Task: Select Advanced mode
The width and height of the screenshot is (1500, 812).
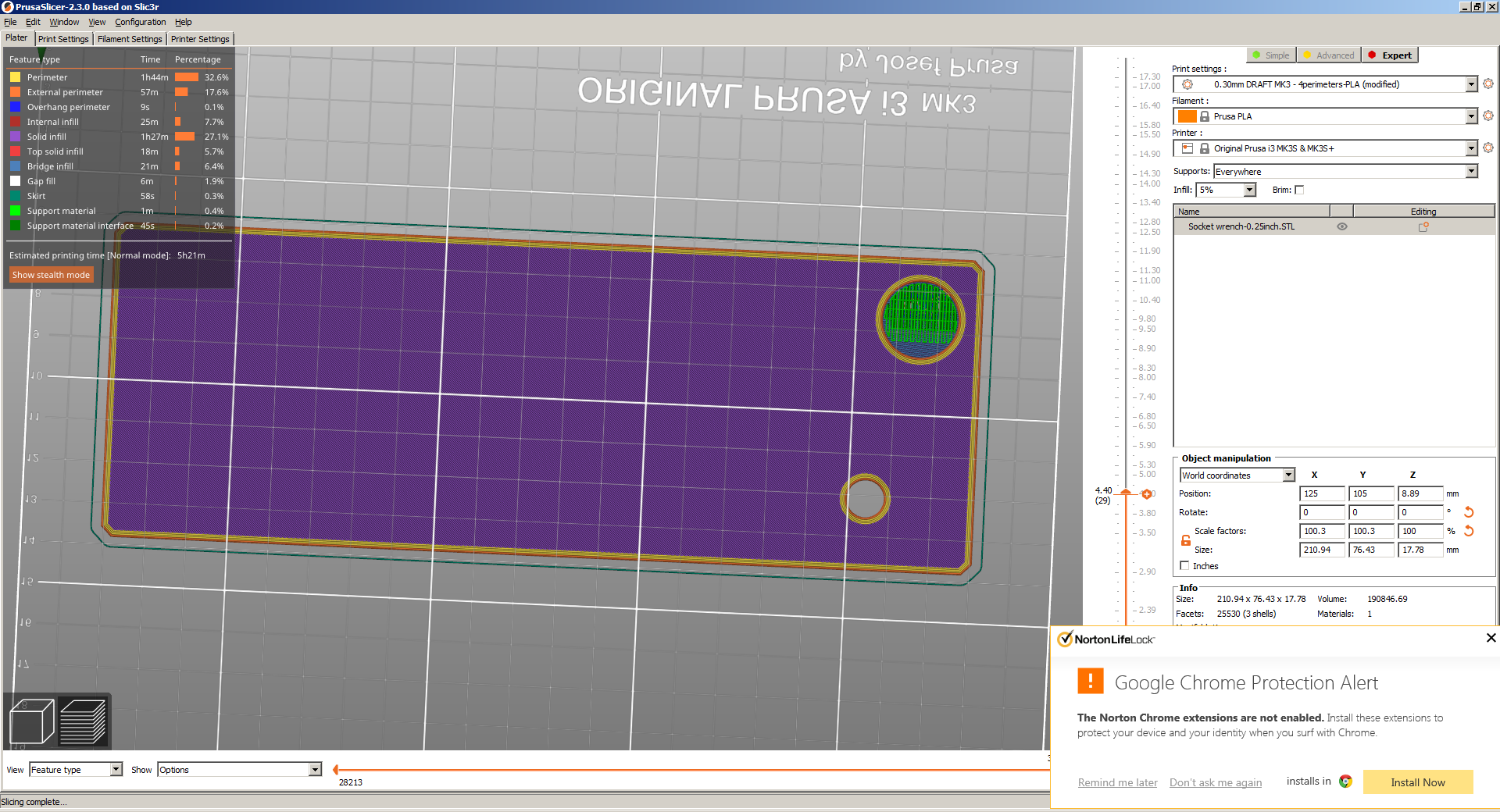Action: [1329, 55]
